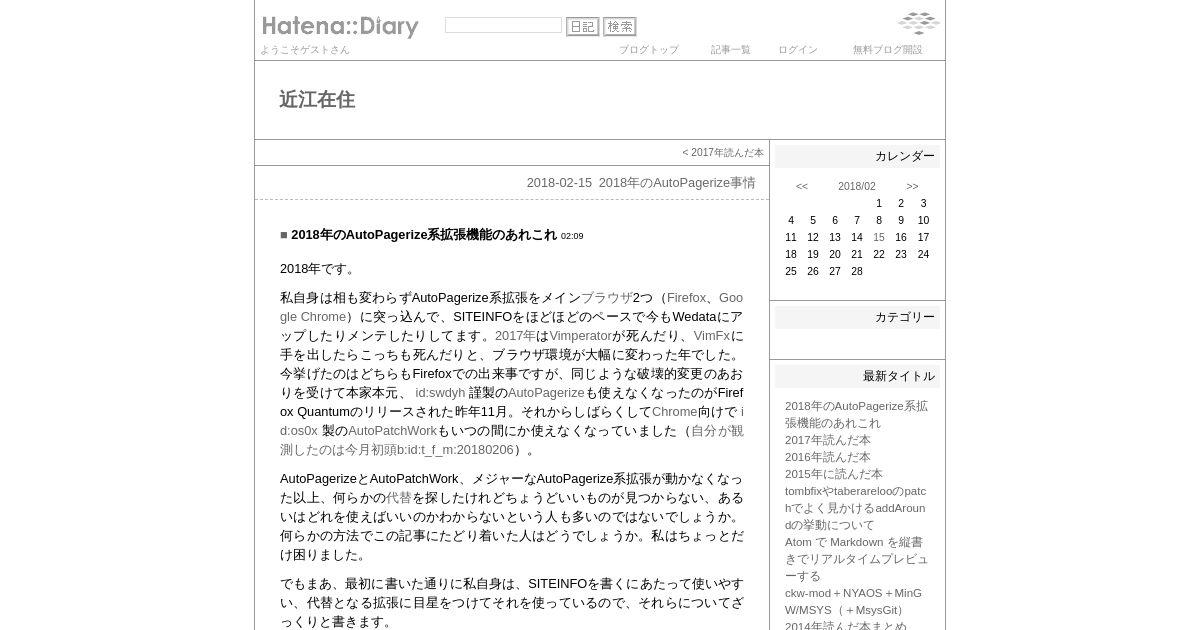The width and height of the screenshot is (1200, 630).
Task: Open recent title tombfixやtaberarelooのpatch
Action: (x=856, y=508)
